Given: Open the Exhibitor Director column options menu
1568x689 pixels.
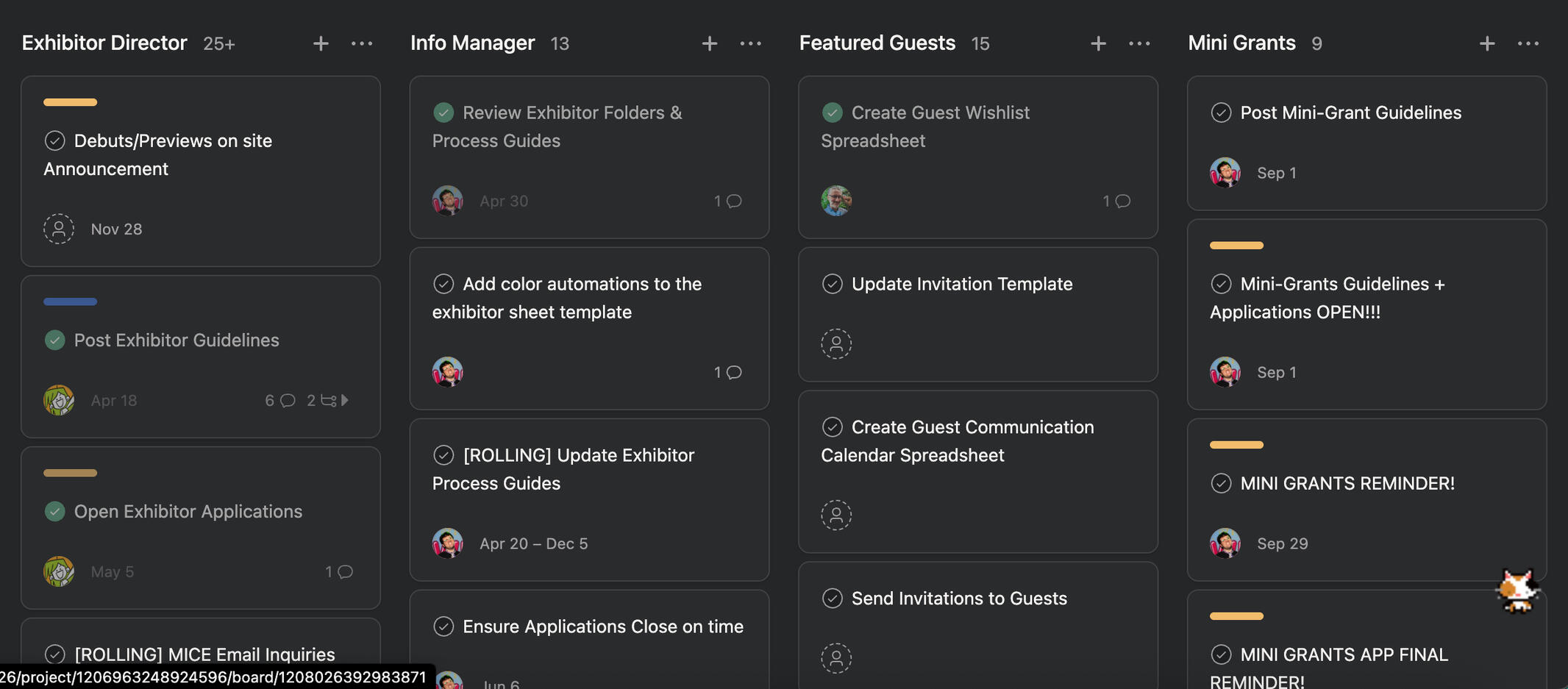Looking at the screenshot, I should click(362, 43).
